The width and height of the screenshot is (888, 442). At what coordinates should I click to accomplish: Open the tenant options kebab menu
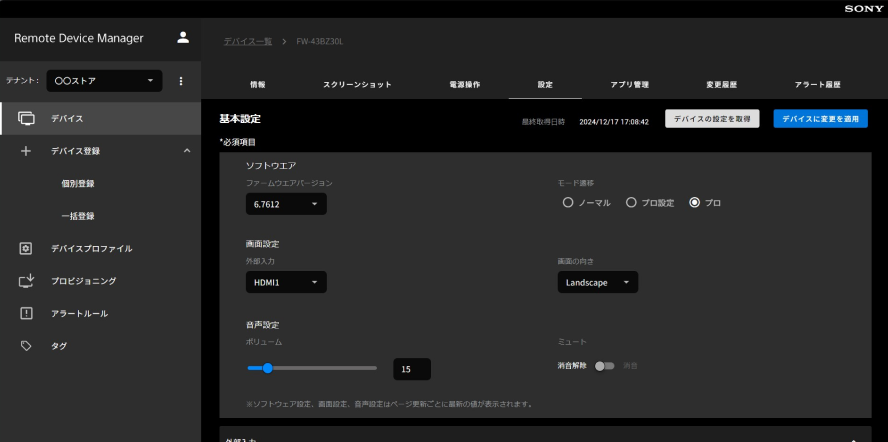click(x=181, y=80)
